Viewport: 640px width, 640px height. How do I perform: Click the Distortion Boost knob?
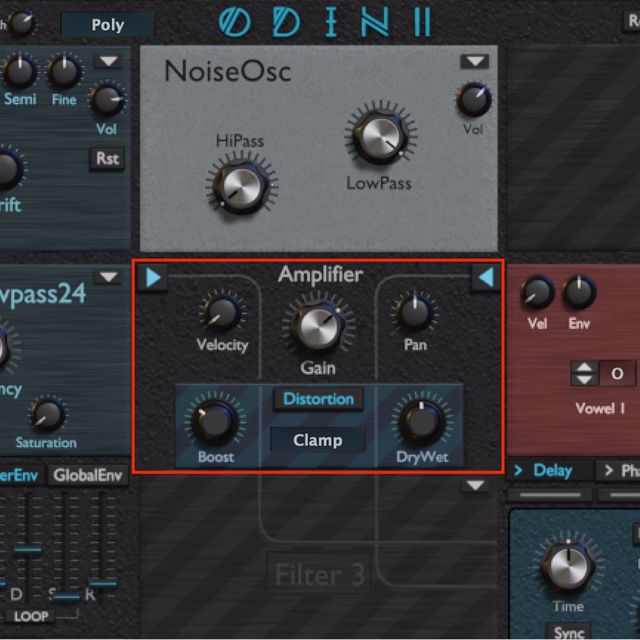point(215,422)
